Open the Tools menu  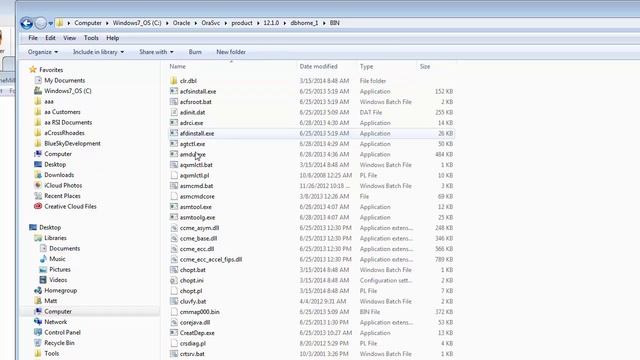[91, 38]
